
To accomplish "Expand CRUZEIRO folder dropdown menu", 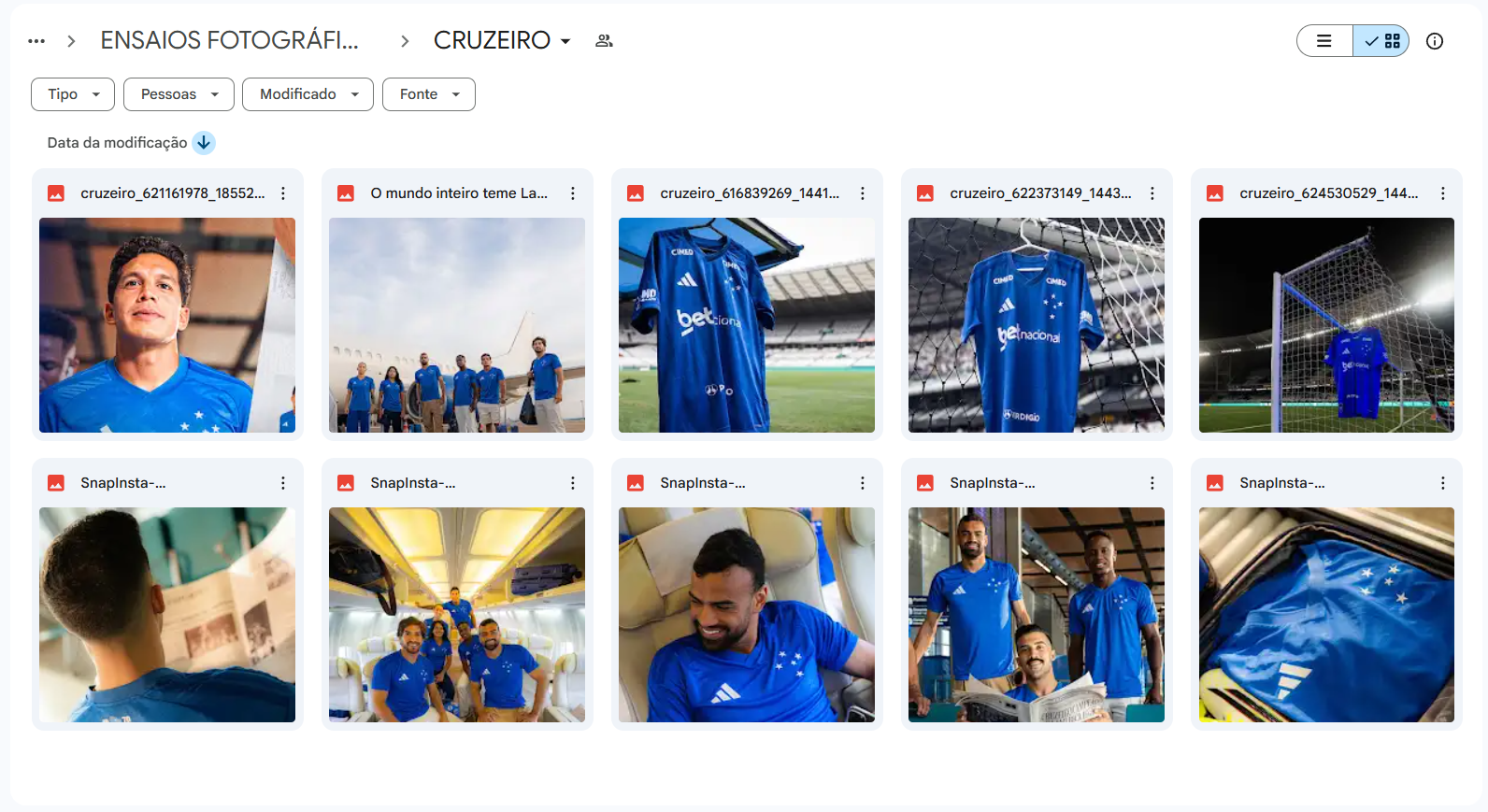I will [x=565, y=41].
